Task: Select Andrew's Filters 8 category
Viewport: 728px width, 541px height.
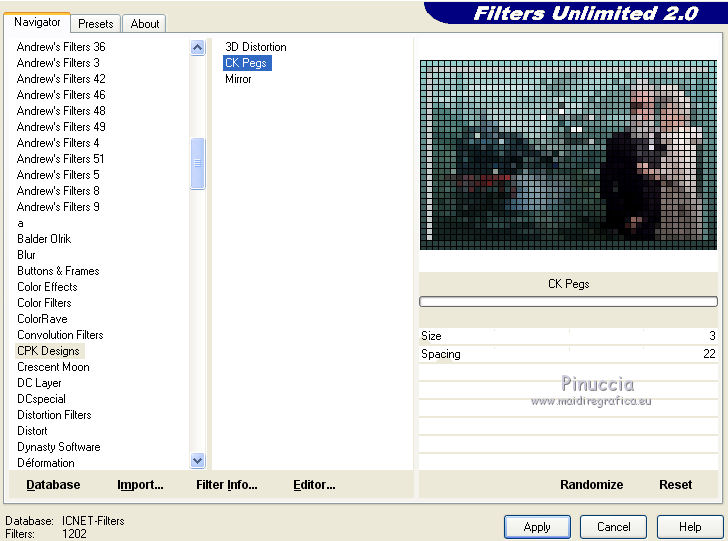Action: [x=58, y=191]
